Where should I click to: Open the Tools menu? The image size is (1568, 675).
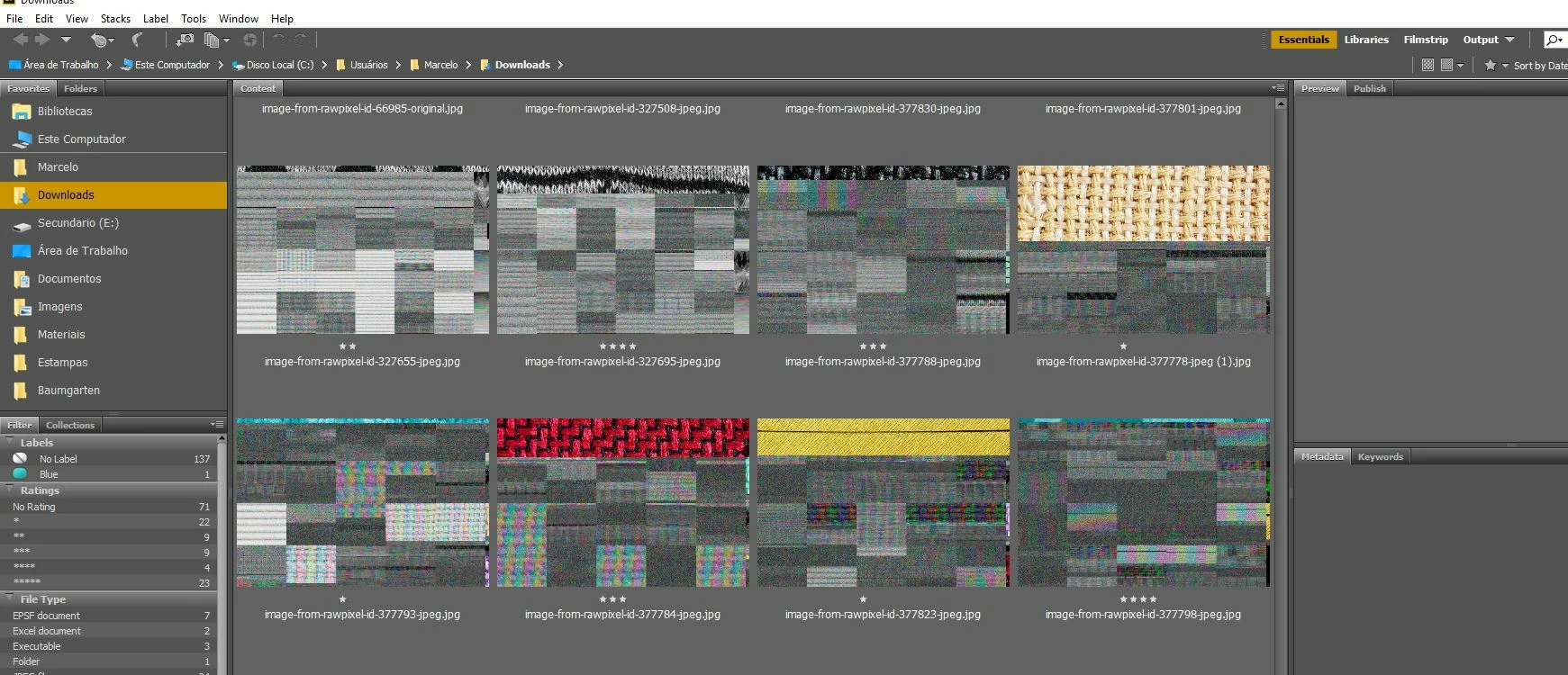click(194, 18)
